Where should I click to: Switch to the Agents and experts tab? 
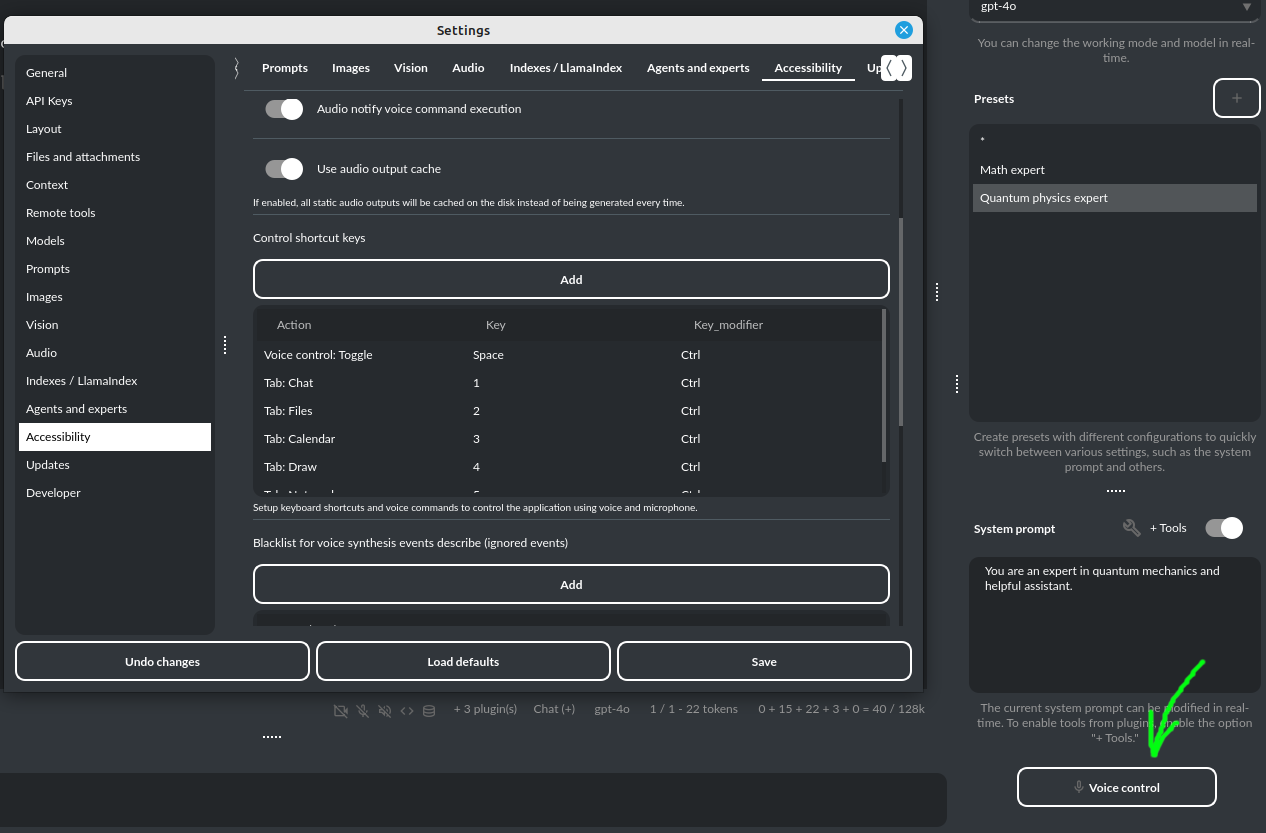point(698,68)
